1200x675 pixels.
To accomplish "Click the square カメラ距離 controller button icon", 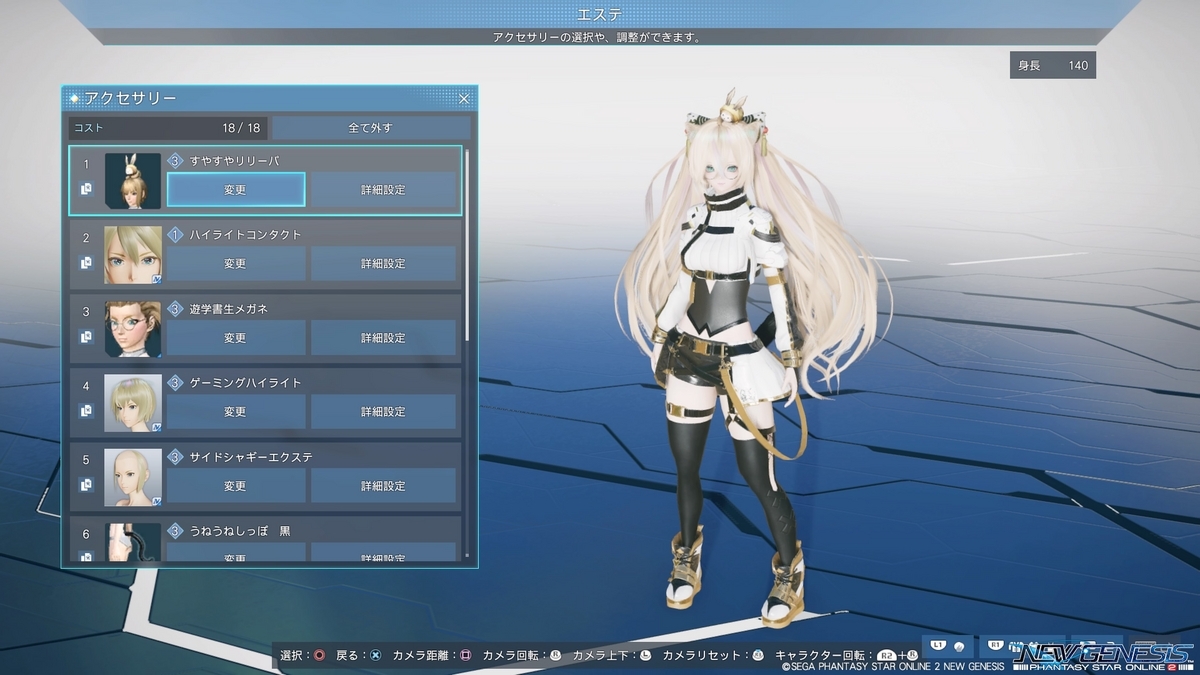I will click(x=465, y=656).
